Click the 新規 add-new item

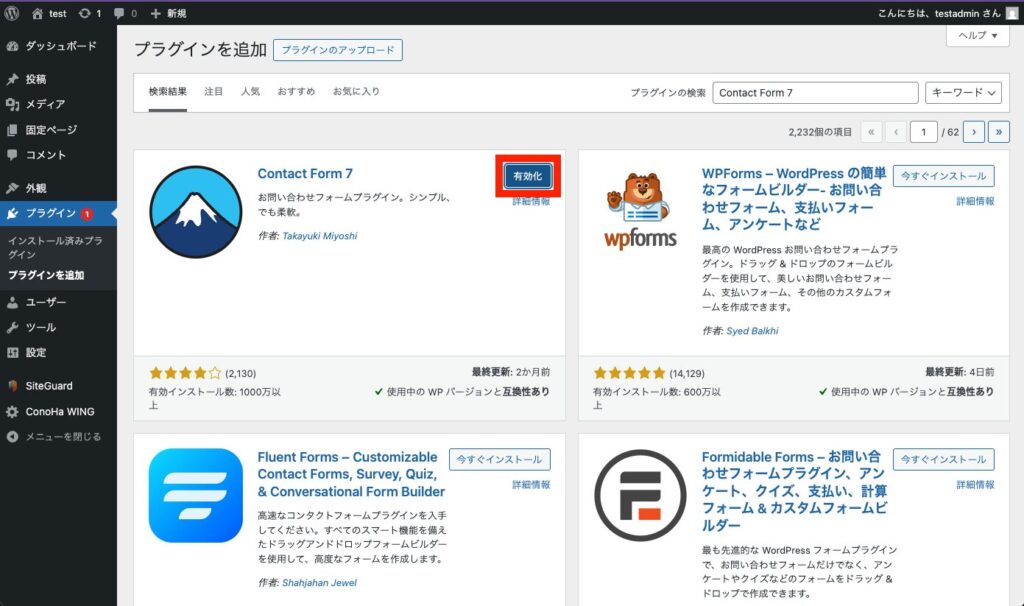168,13
